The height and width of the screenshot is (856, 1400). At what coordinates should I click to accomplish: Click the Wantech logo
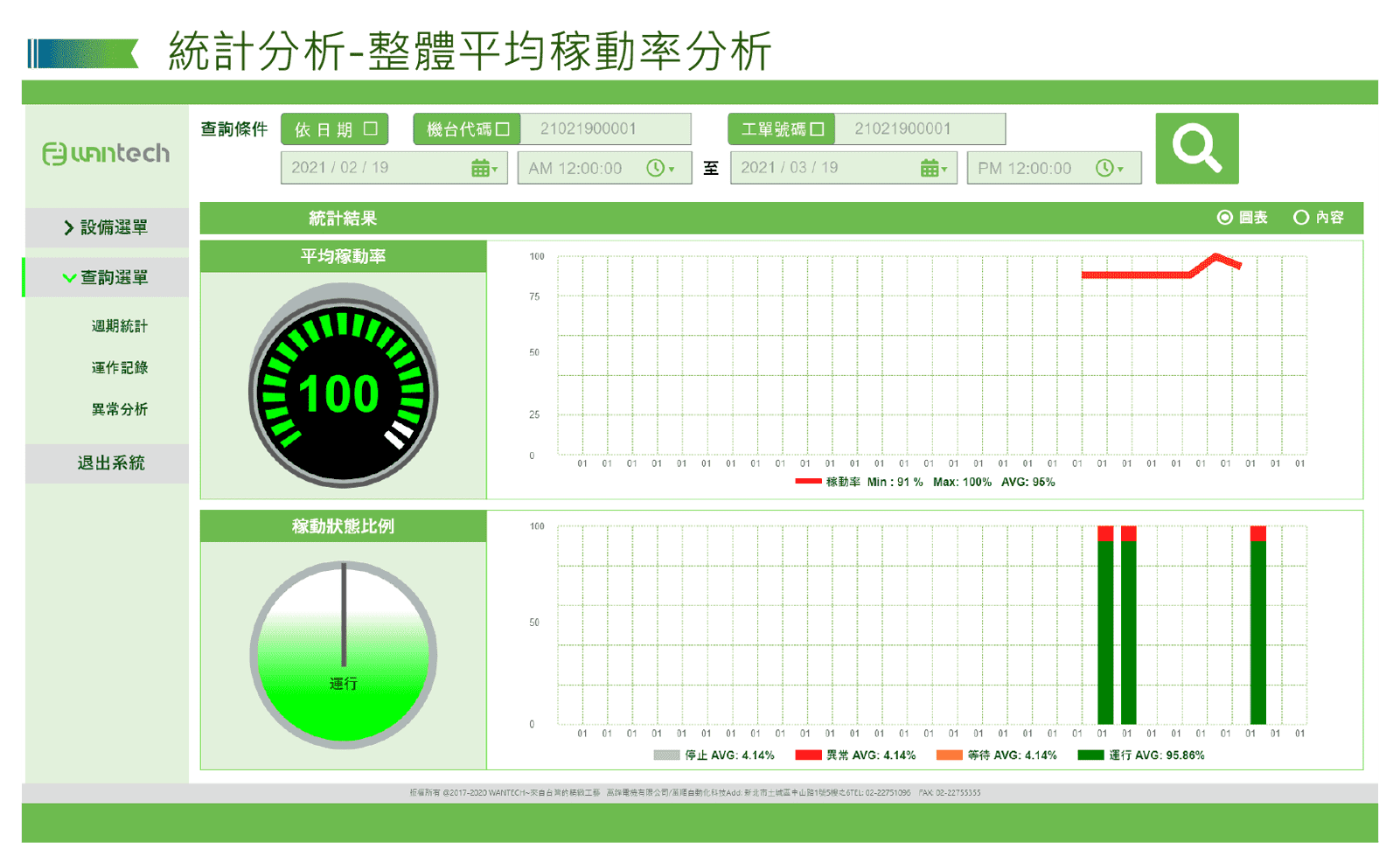point(106,154)
